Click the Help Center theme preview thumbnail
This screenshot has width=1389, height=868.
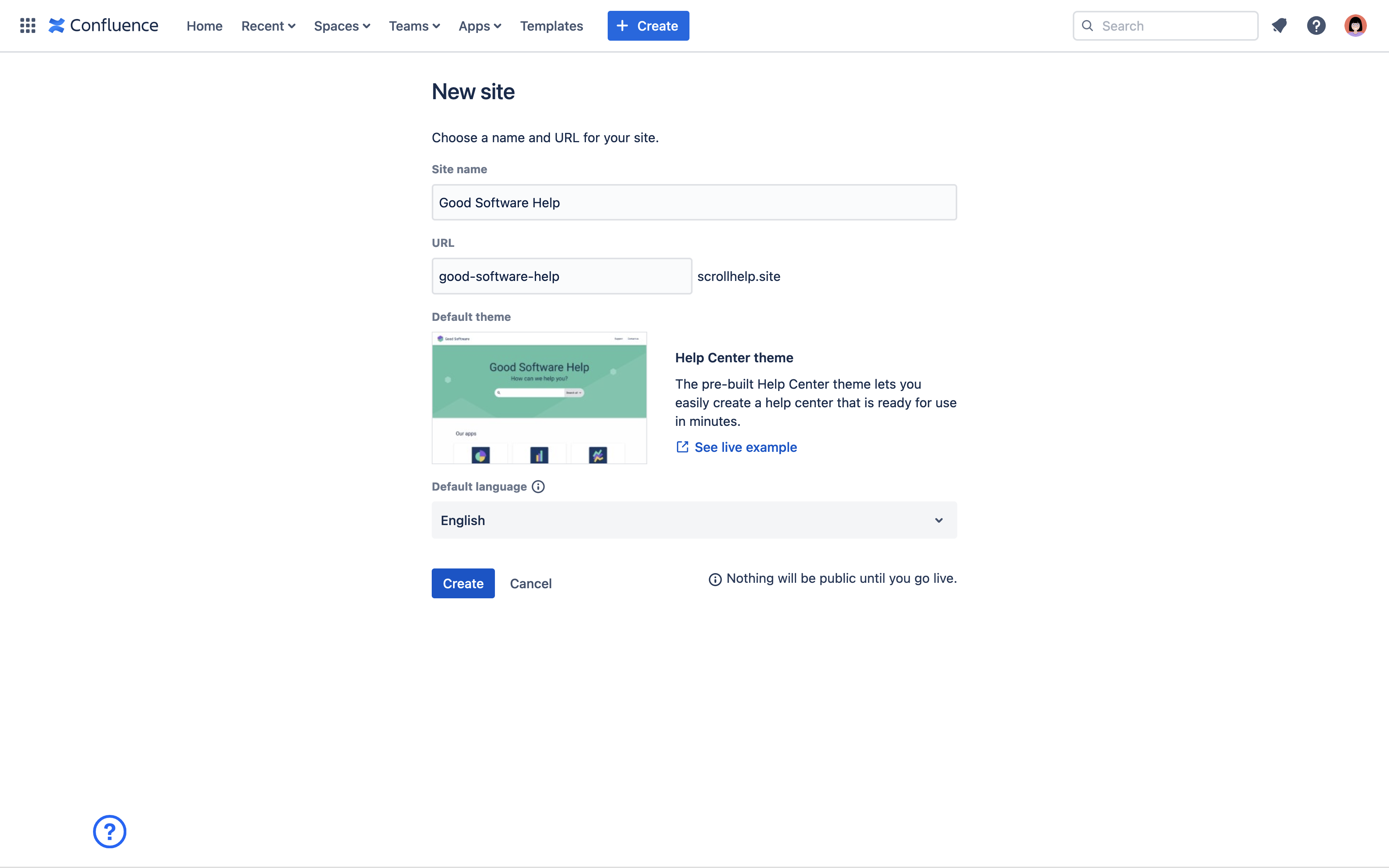click(x=539, y=398)
